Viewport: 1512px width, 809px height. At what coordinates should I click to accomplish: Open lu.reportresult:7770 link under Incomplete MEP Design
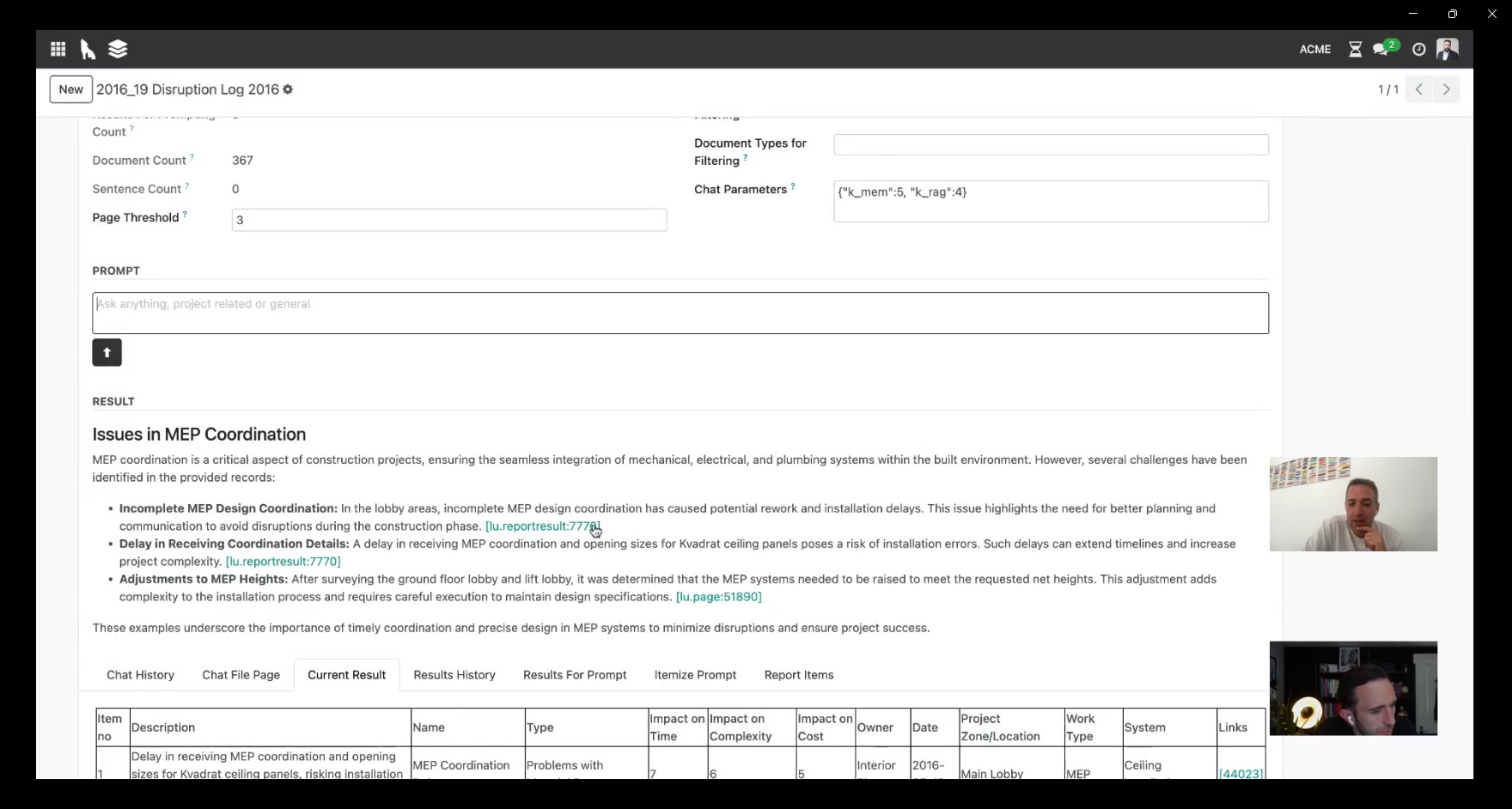pos(543,526)
